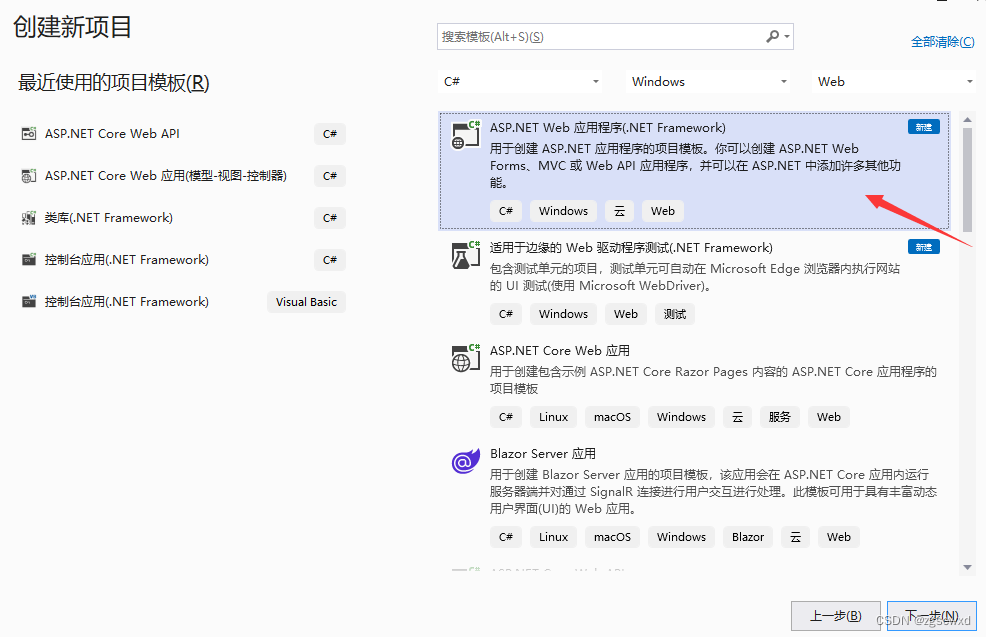The width and height of the screenshot is (986, 637).
Task: Select the ASP.NET Core Web 应用 template title
Action: 560,350
